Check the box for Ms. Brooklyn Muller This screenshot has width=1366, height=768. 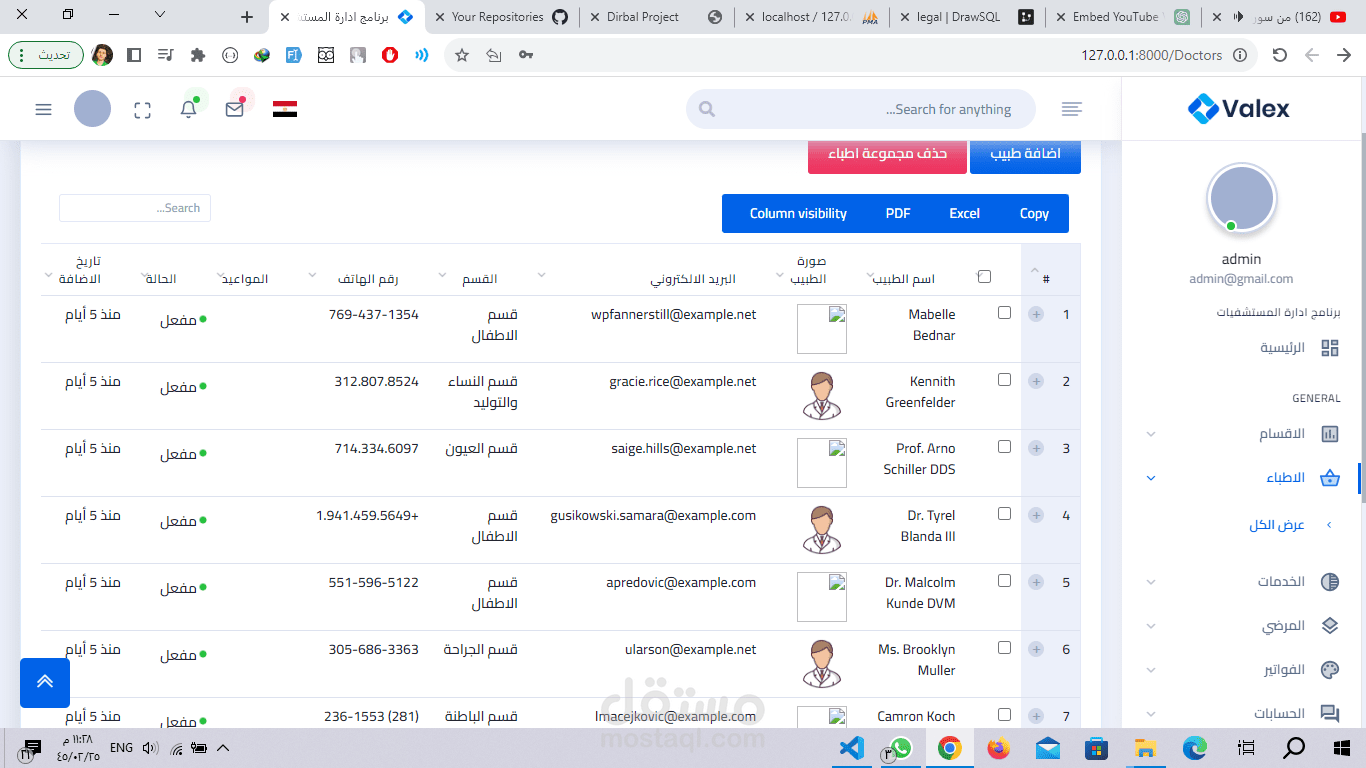click(x=1005, y=648)
